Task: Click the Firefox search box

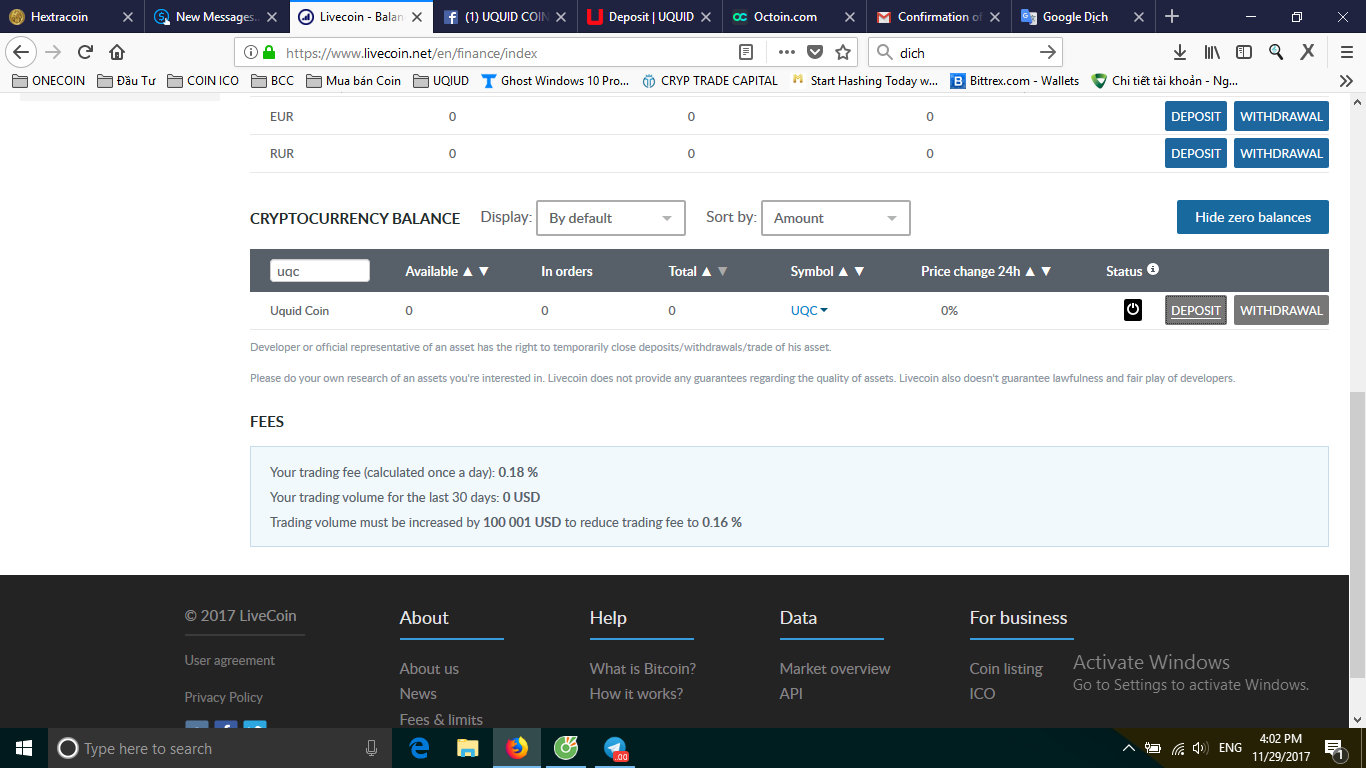Action: pos(965,52)
